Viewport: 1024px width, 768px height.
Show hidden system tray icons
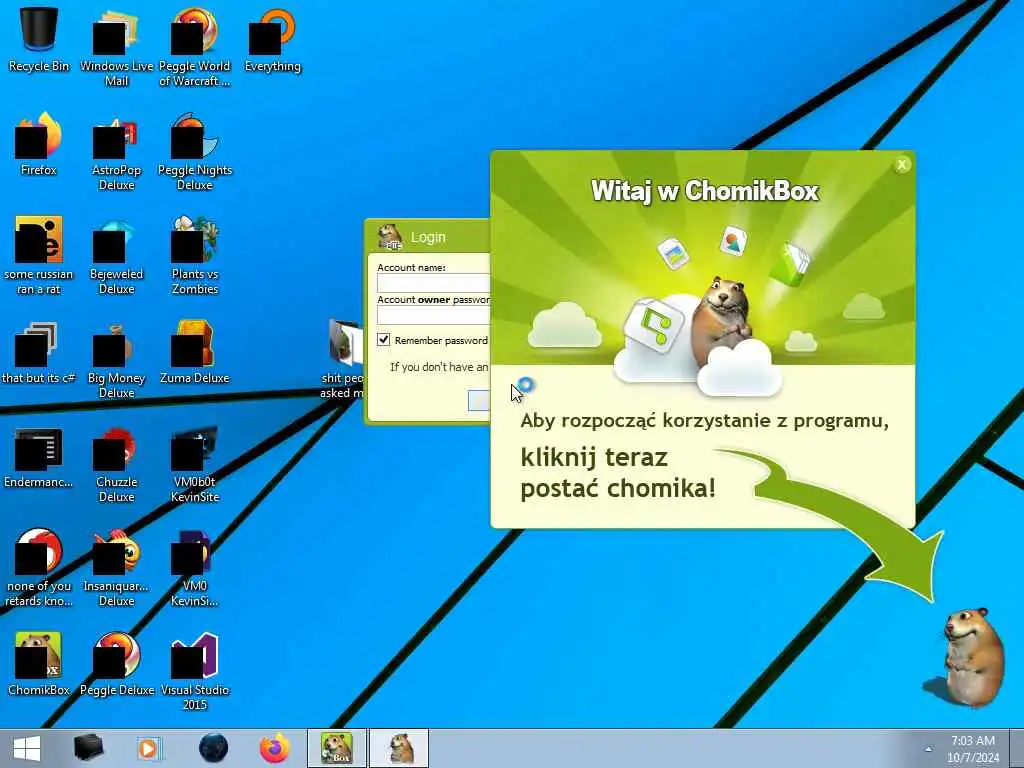pos(928,749)
